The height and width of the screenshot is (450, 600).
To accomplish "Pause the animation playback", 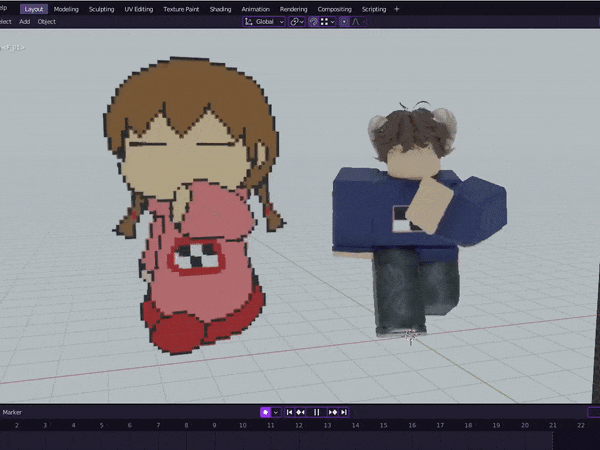I will (317, 412).
